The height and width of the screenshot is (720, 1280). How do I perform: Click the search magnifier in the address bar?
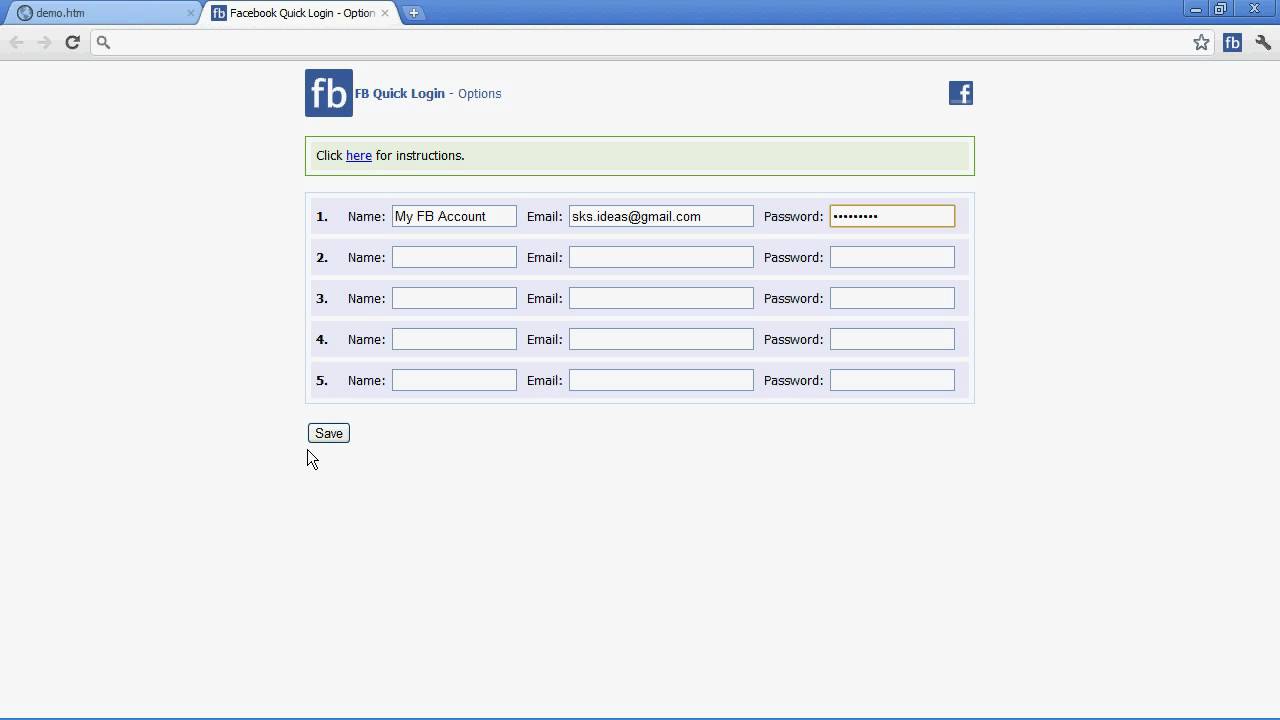pyautogui.click(x=103, y=43)
